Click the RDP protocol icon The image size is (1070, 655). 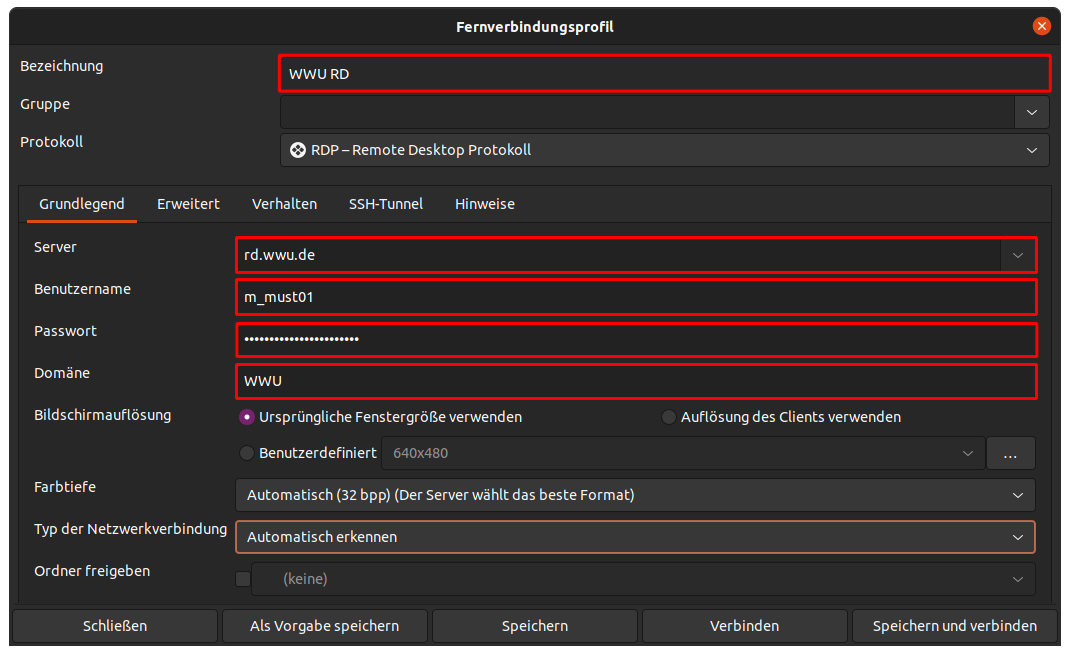(x=297, y=150)
